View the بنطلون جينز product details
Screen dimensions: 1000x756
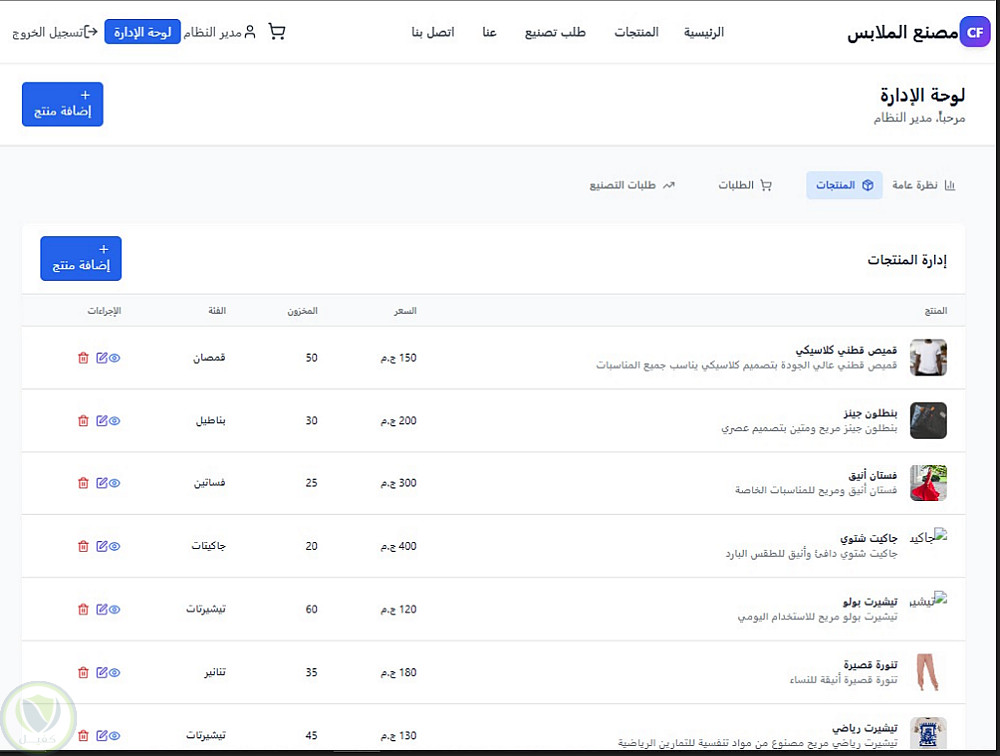(x=114, y=420)
